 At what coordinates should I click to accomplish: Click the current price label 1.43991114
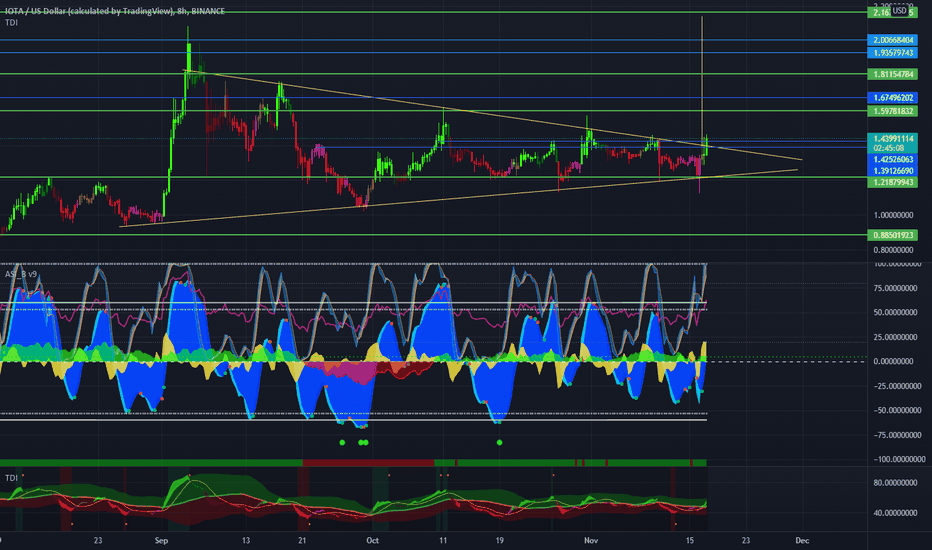tap(892, 139)
